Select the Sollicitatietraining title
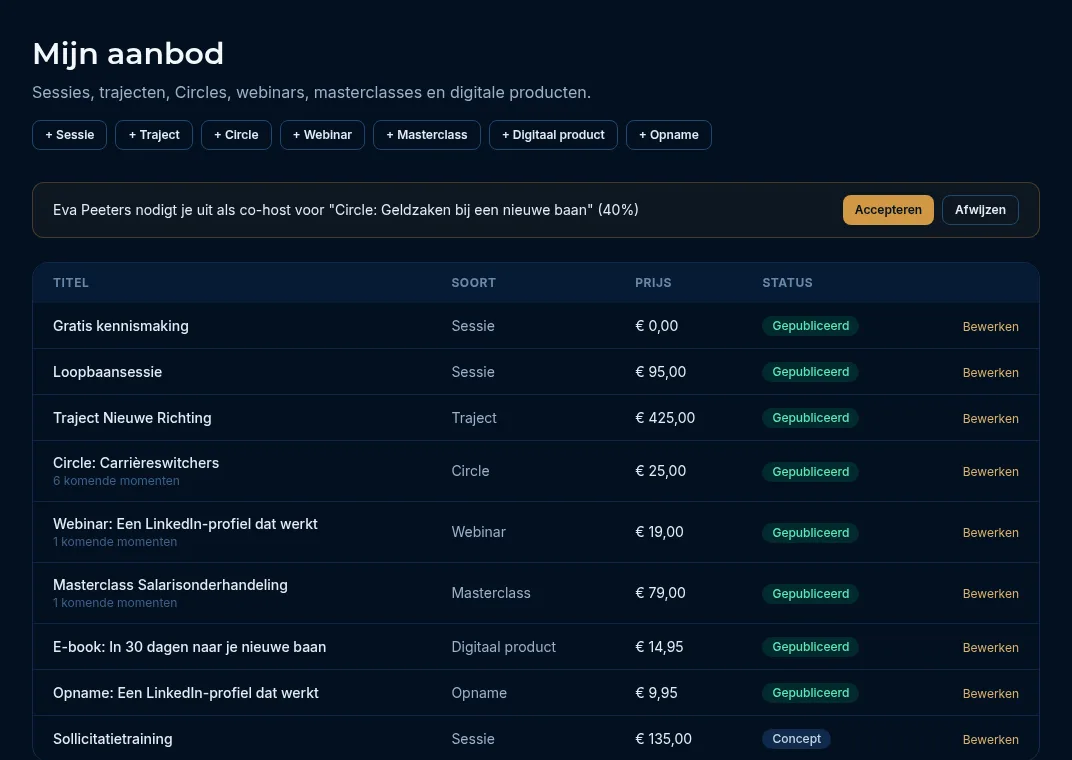The height and width of the screenshot is (760, 1072). 113,739
